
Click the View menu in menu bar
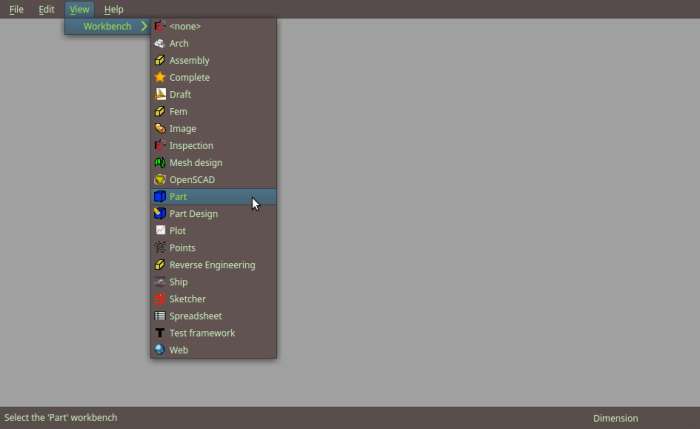point(79,9)
